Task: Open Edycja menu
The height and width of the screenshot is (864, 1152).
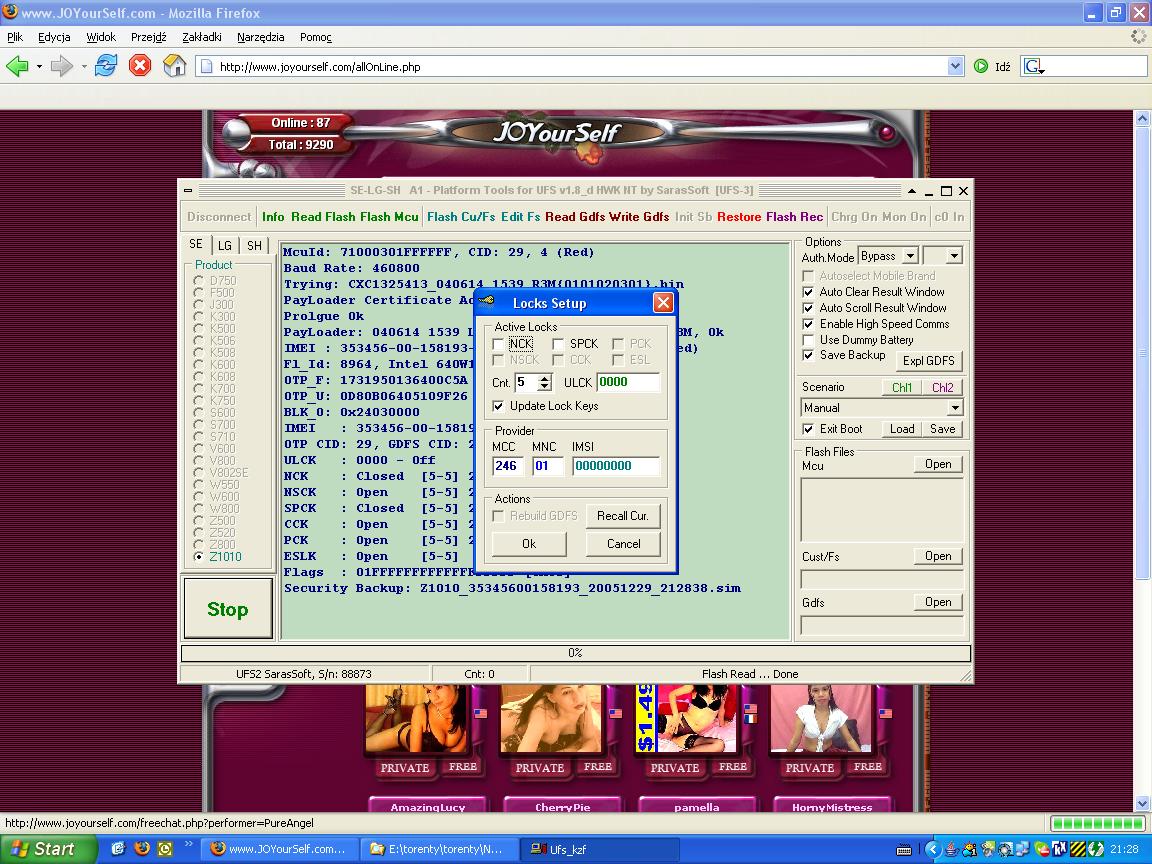Action: click(54, 37)
